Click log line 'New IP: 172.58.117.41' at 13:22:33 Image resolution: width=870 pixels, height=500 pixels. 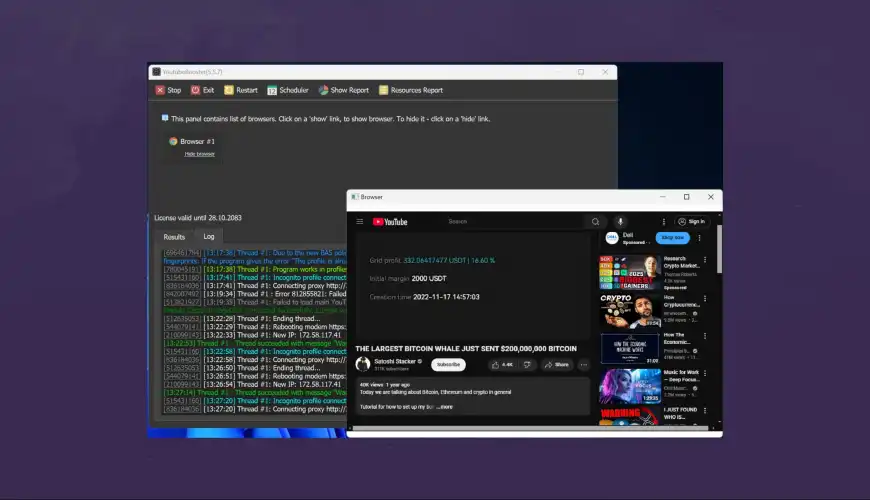[254, 335]
